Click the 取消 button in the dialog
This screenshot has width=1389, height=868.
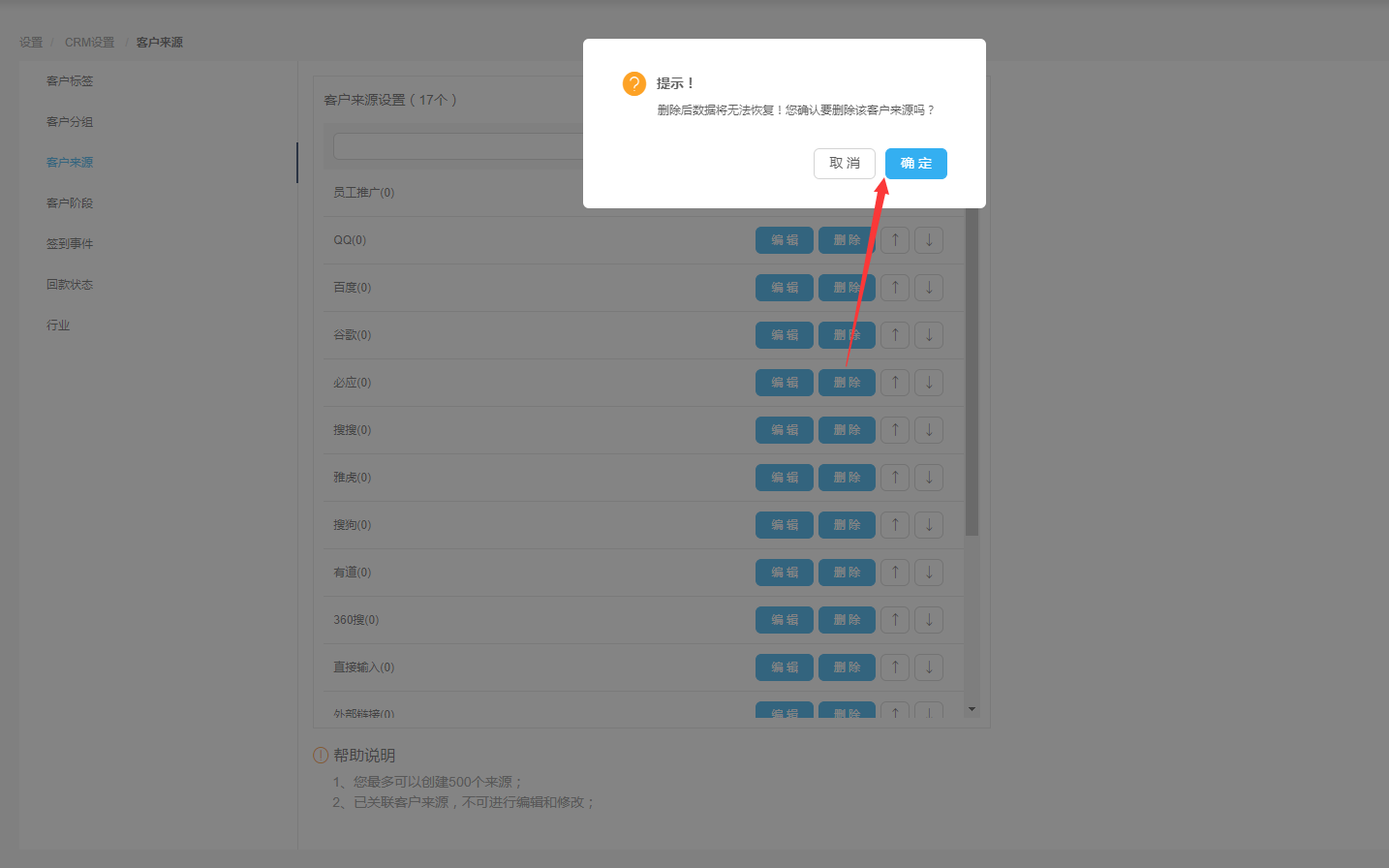844,164
